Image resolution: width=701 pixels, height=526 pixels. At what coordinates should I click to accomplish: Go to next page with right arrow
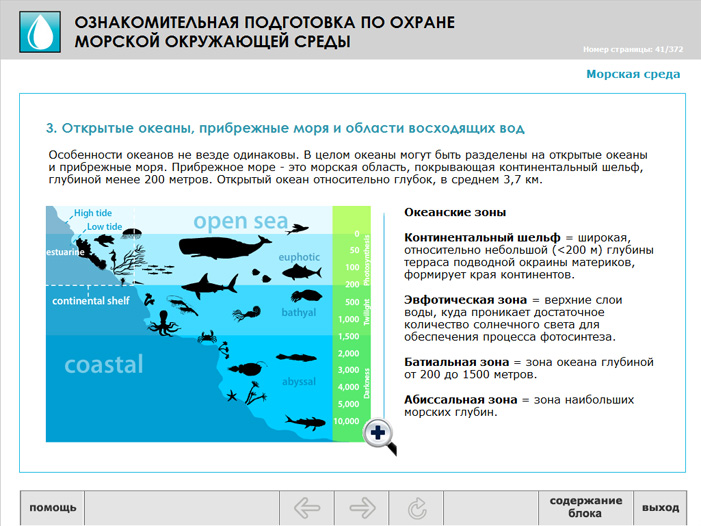click(x=362, y=508)
